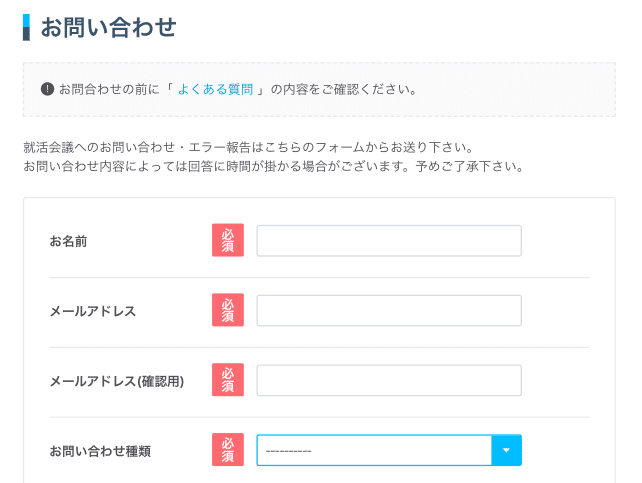Click the お名前 field label
Image resolution: width=642 pixels, height=483 pixels.
pos(68,242)
